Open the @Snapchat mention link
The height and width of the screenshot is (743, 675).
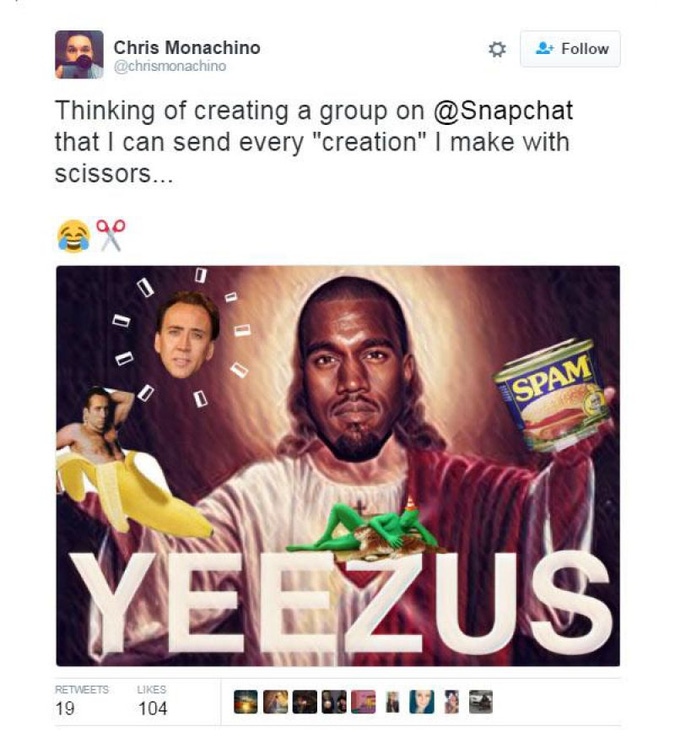[x=503, y=110]
